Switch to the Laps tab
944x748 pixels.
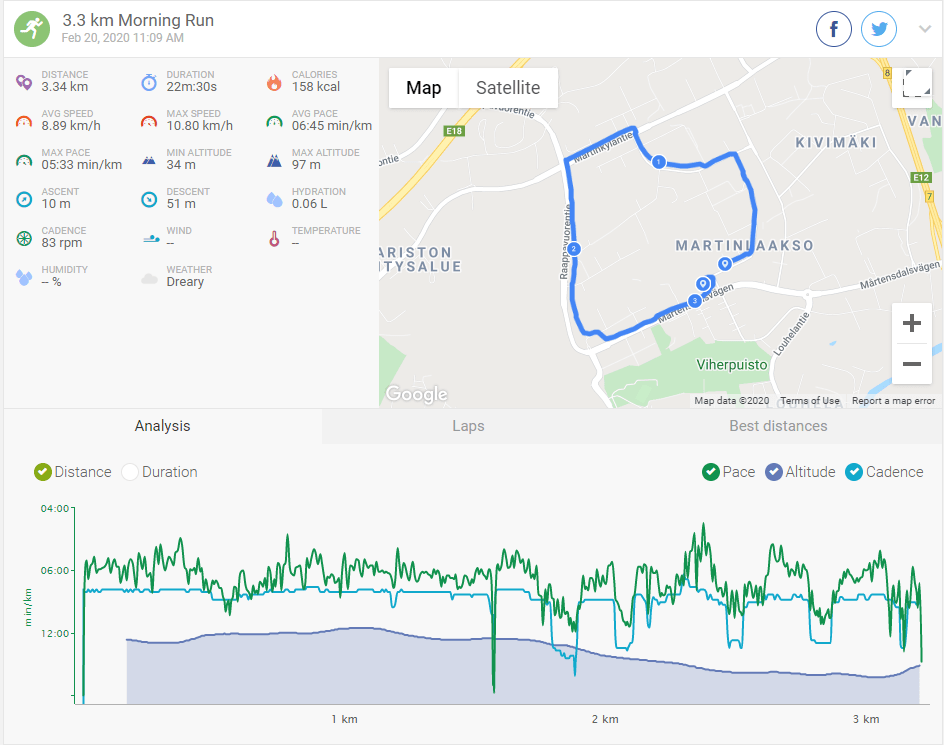[468, 426]
